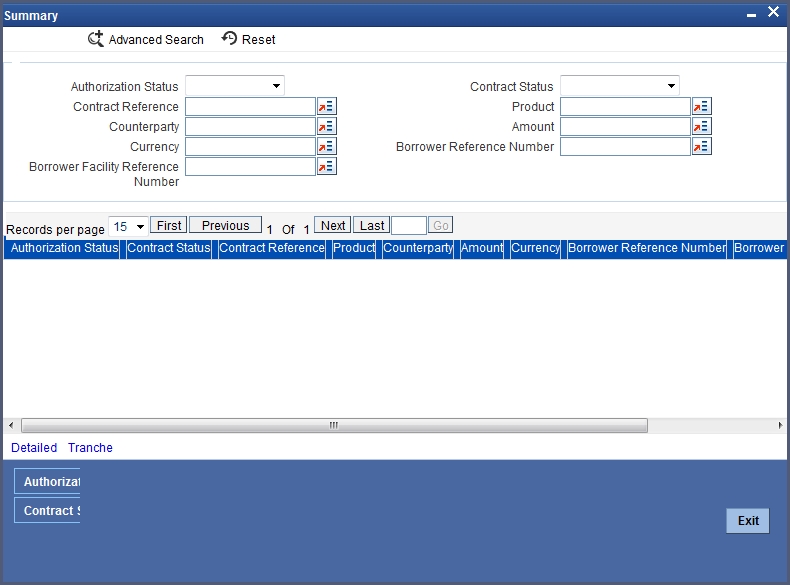Click the Product column header

point(354,248)
